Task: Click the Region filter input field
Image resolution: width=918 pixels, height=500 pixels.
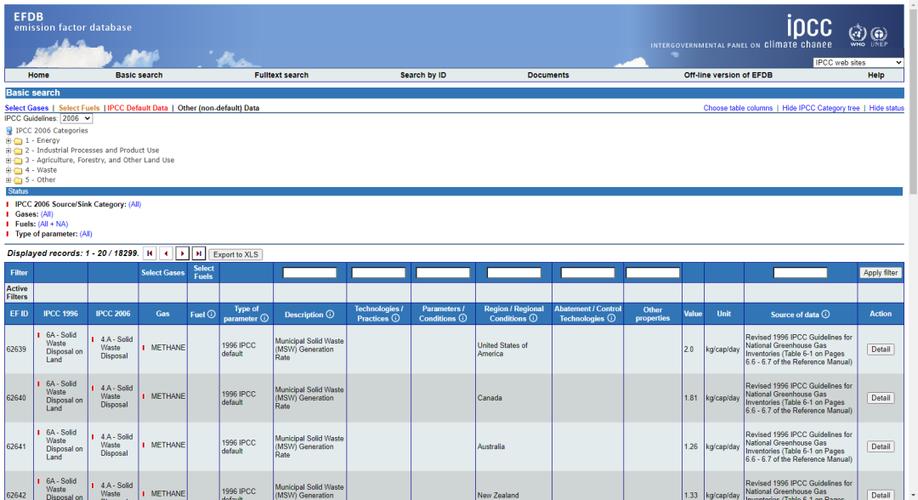Action: (x=514, y=272)
